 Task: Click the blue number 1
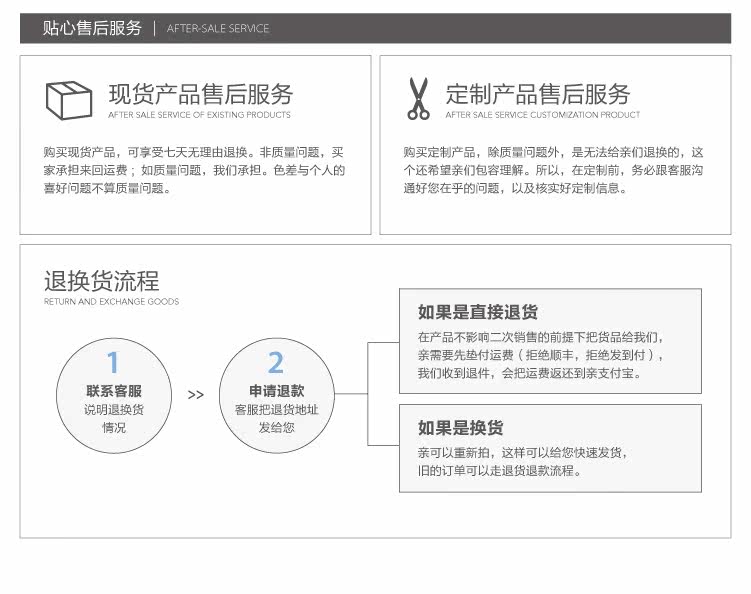(x=113, y=362)
